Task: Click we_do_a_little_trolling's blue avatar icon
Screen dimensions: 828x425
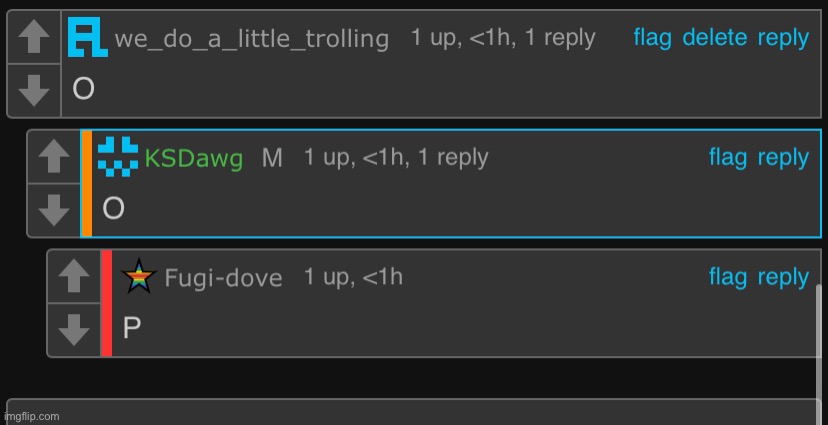Action: point(88,37)
